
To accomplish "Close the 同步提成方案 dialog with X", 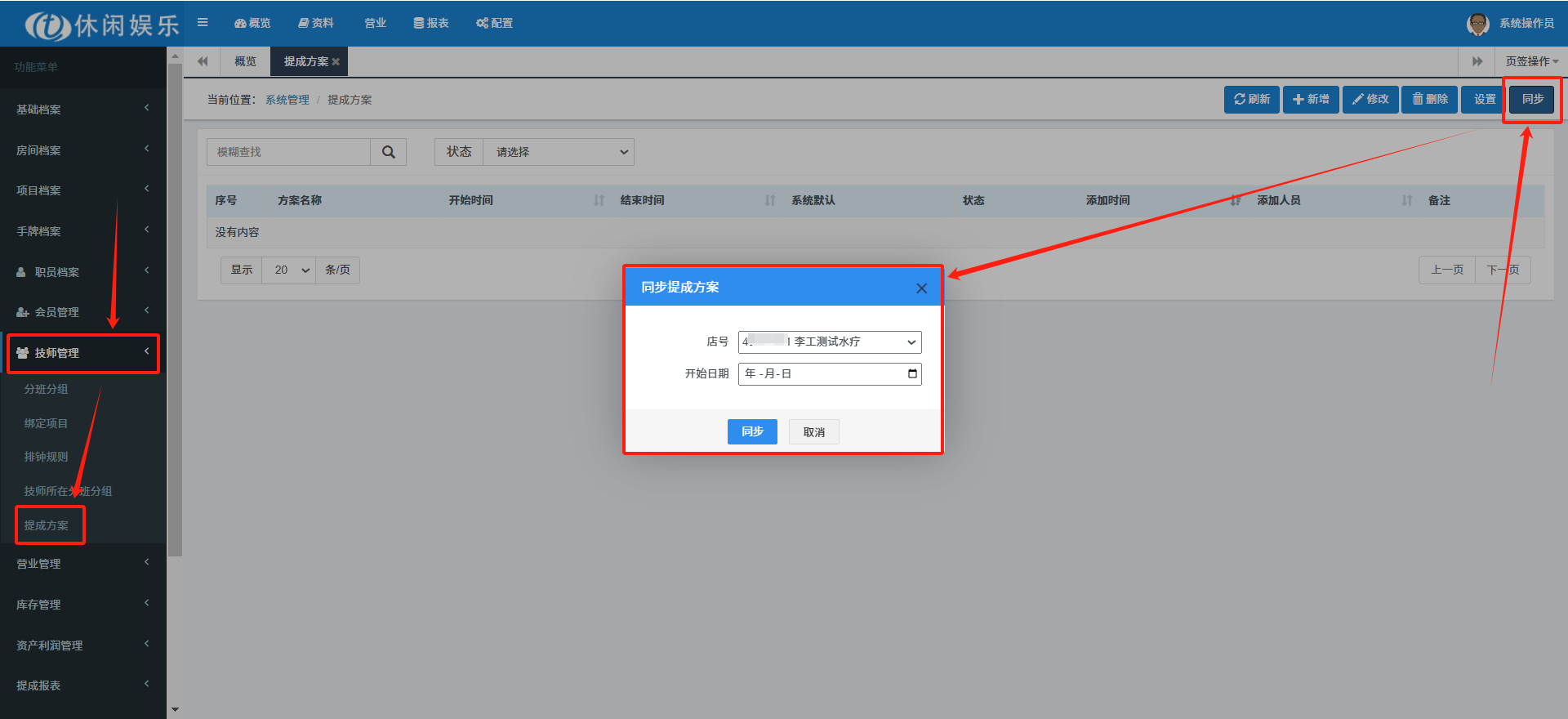I will point(921,288).
